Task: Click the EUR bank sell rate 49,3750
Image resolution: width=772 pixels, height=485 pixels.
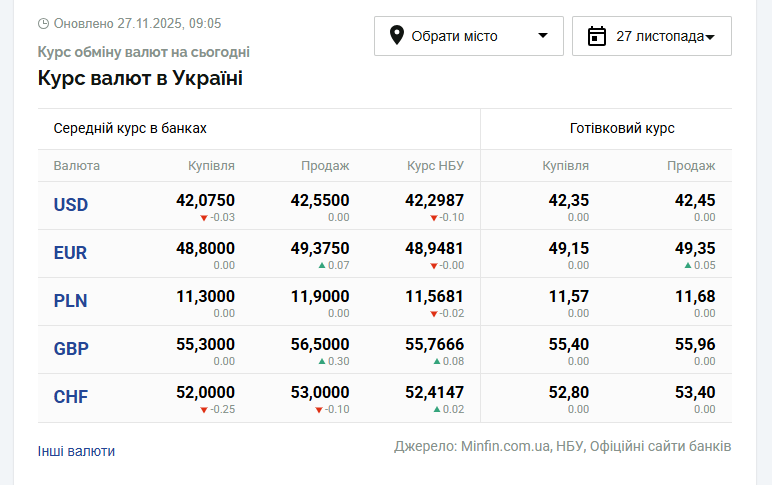Action: (320, 248)
